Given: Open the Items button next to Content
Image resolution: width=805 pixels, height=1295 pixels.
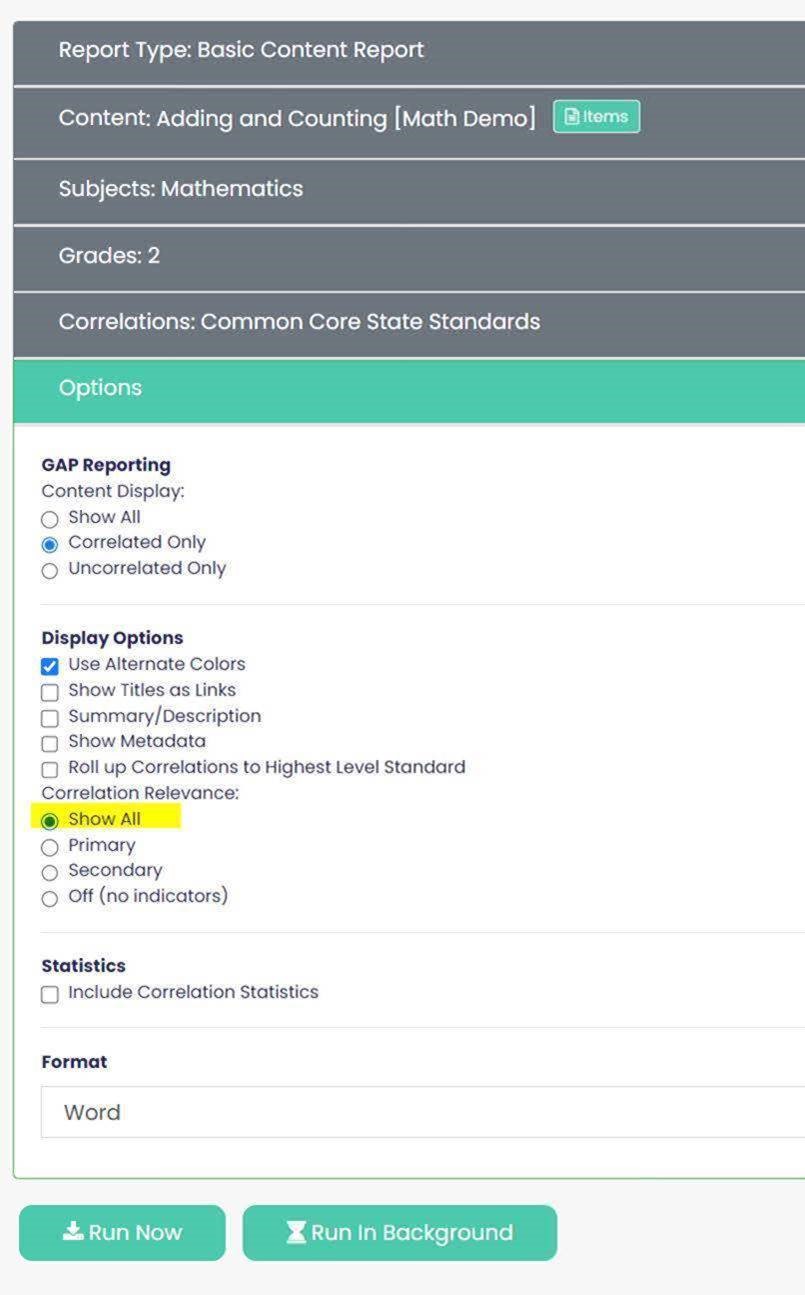Looking at the screenshot, I should click(596, 117).
